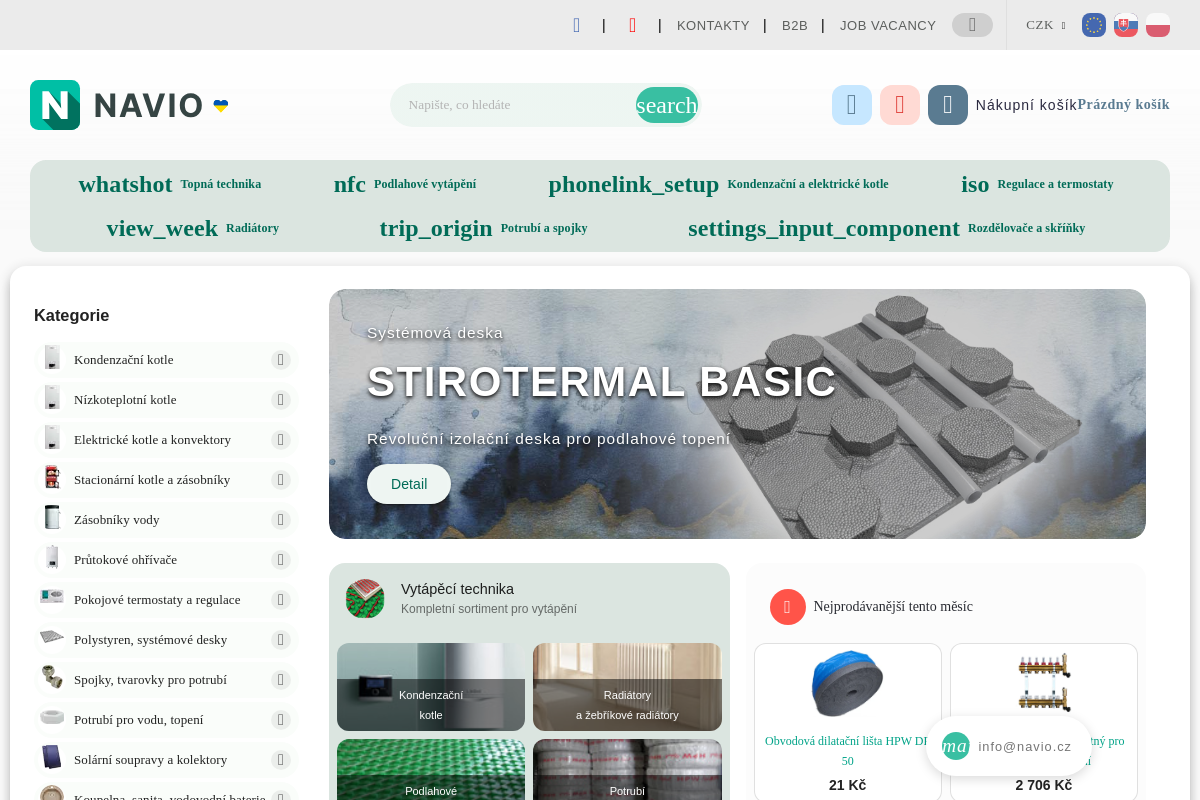This screenshot has height=800, width=1200.
Task: Click the Vytápěcí technika round icon
Action: 365,598
